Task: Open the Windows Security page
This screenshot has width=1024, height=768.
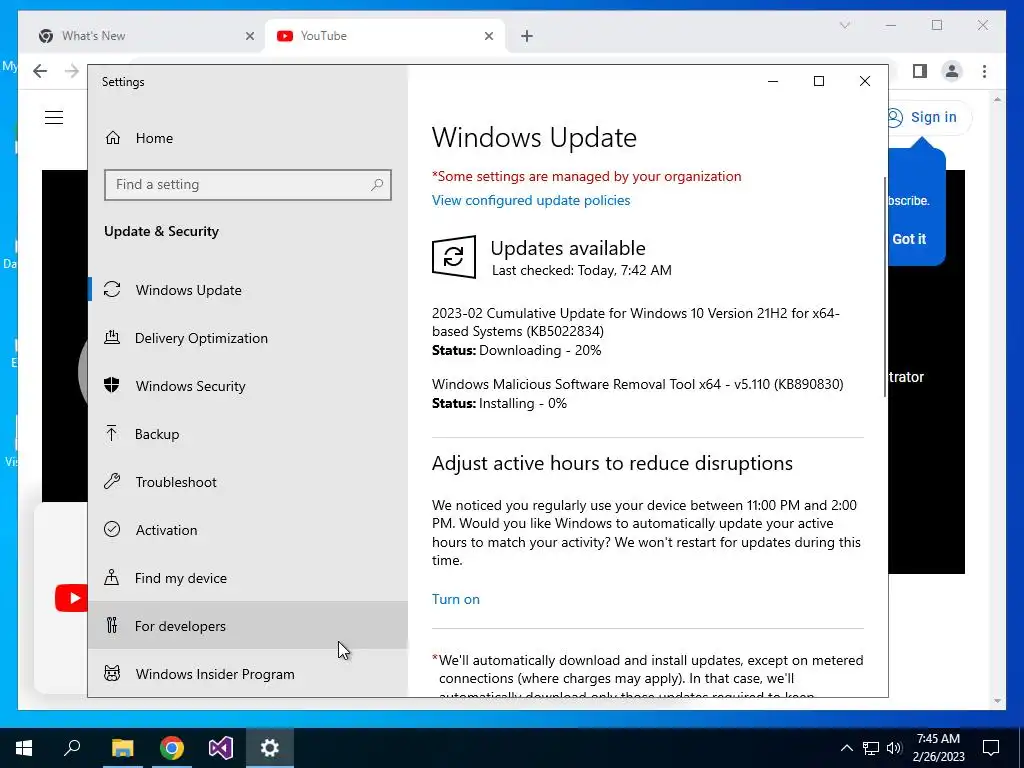Action: coord(248,386)
